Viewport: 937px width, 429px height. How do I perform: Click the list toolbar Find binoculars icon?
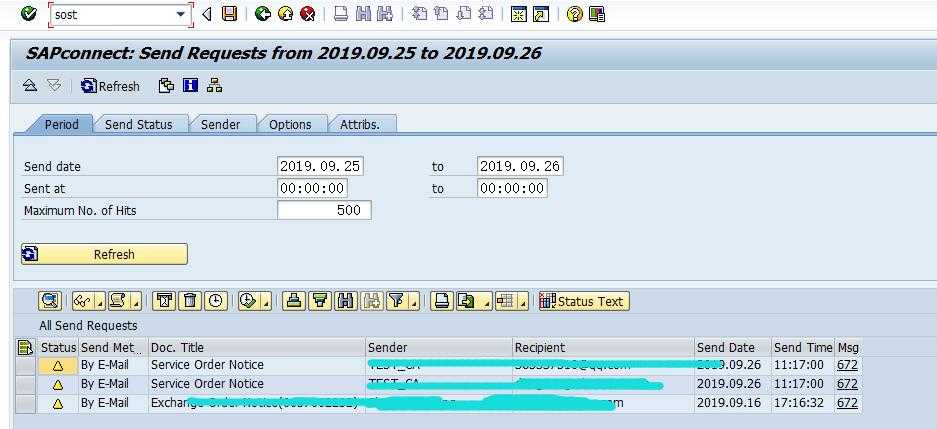[345, 301]
